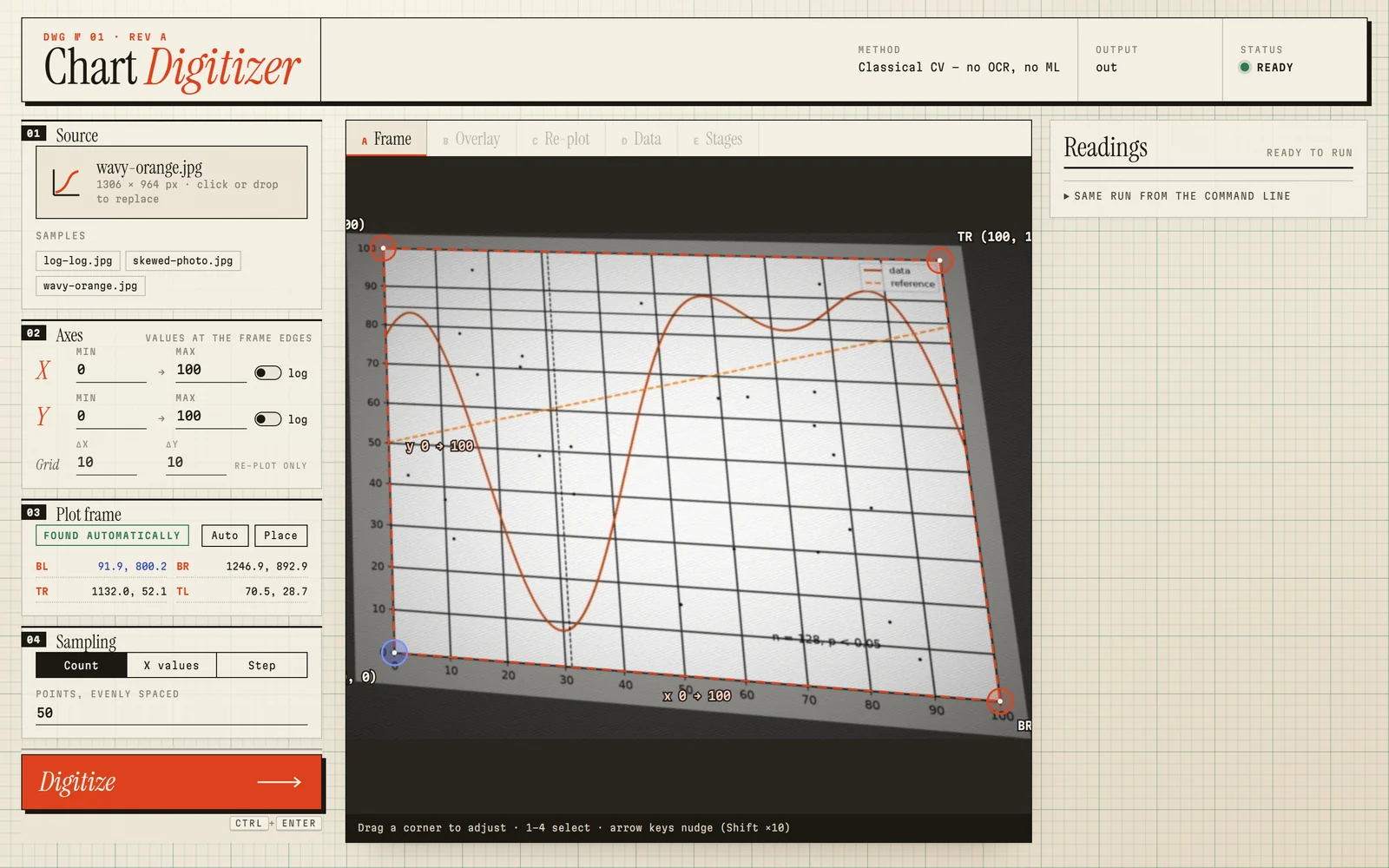Image resolution: width=1389 pixels, height=868 pixels.
Task: Click the X max input field
Action: click(x=211, y=371)
